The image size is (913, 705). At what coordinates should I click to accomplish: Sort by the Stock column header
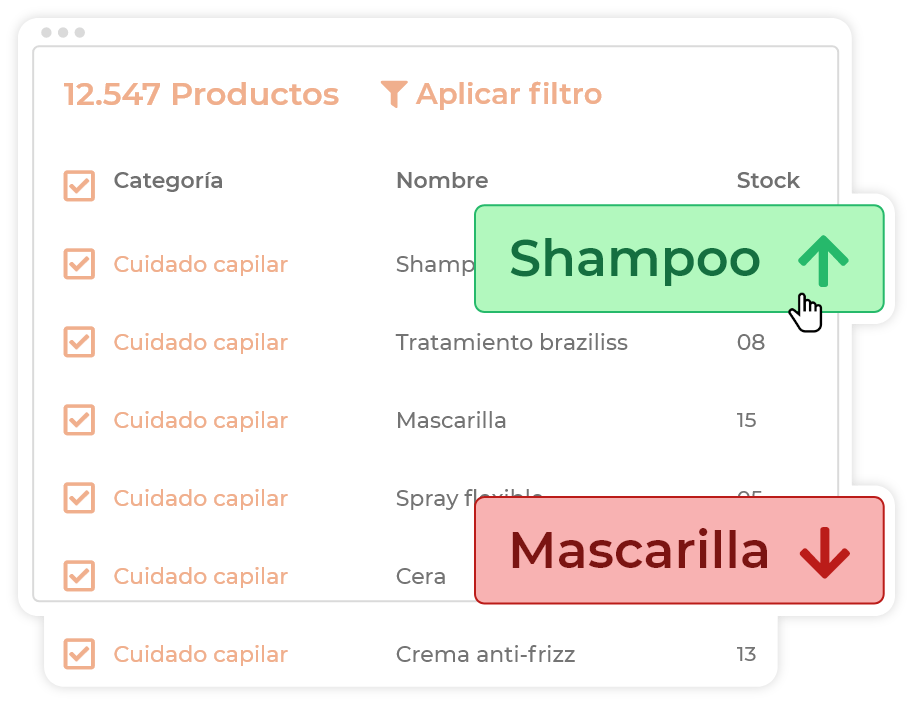[768, 181]
